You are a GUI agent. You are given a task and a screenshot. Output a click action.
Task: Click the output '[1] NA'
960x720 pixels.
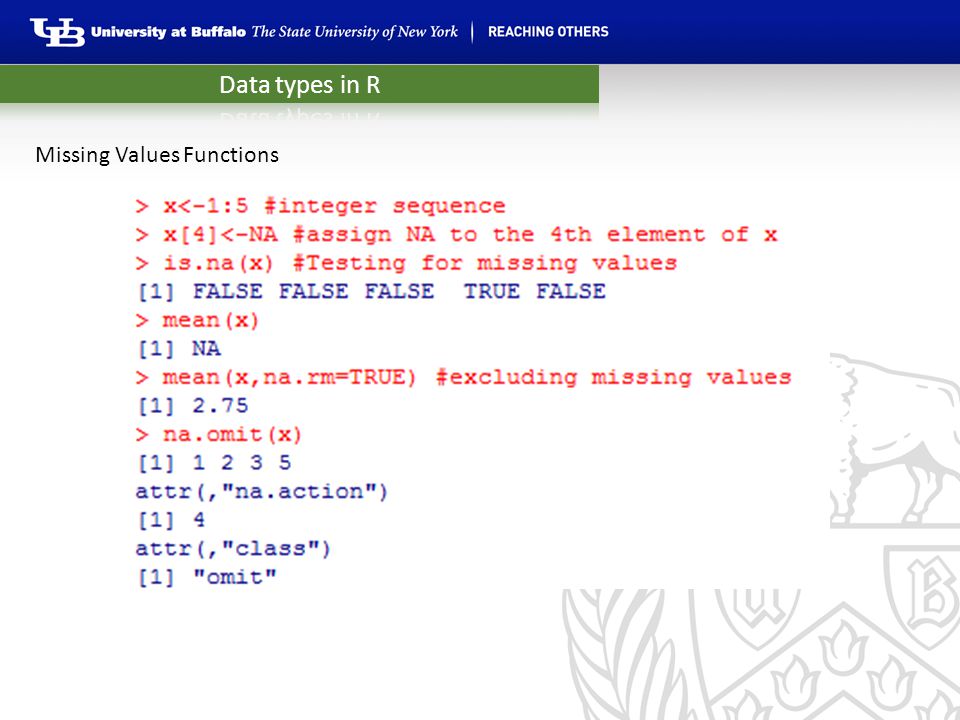[179, 349]
